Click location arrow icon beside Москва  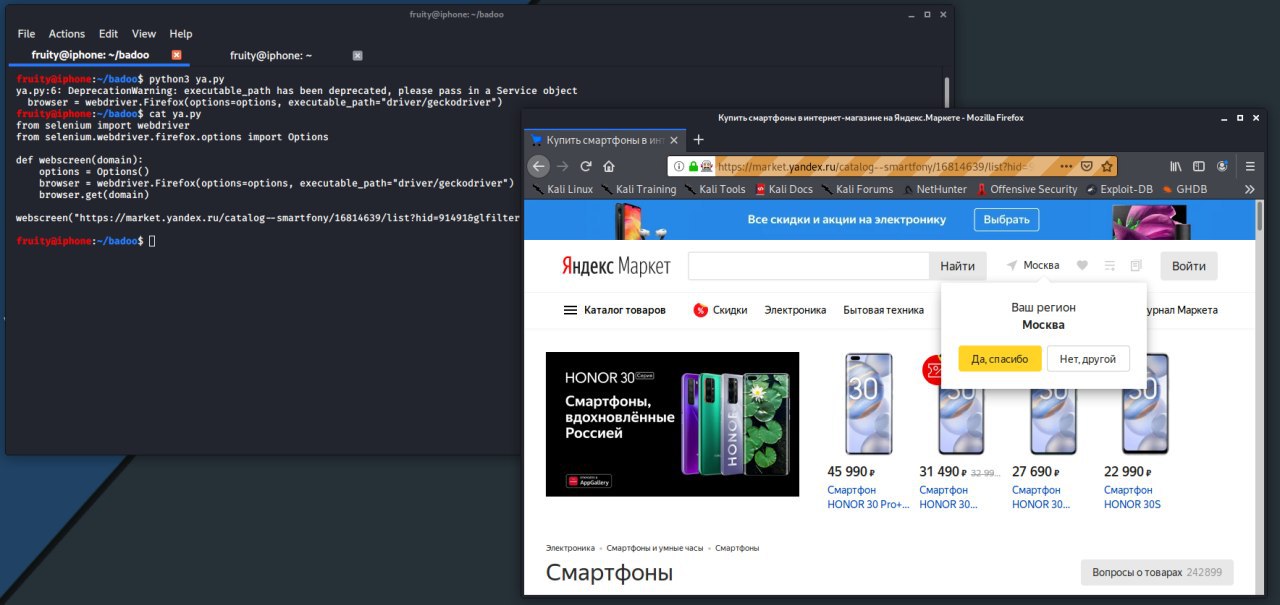click(x=1012, y=266)
